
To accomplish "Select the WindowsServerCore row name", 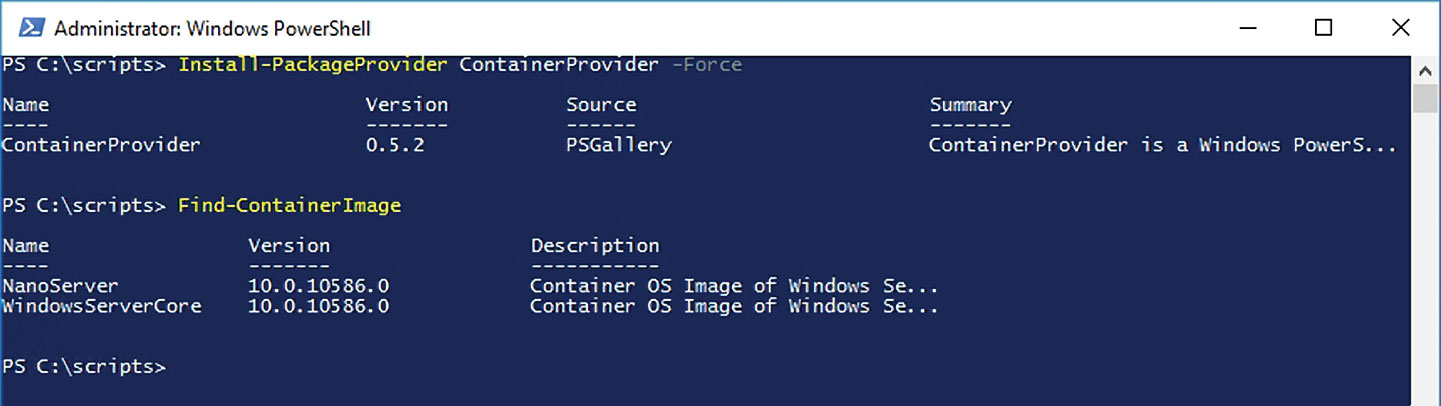I will 101,306.
